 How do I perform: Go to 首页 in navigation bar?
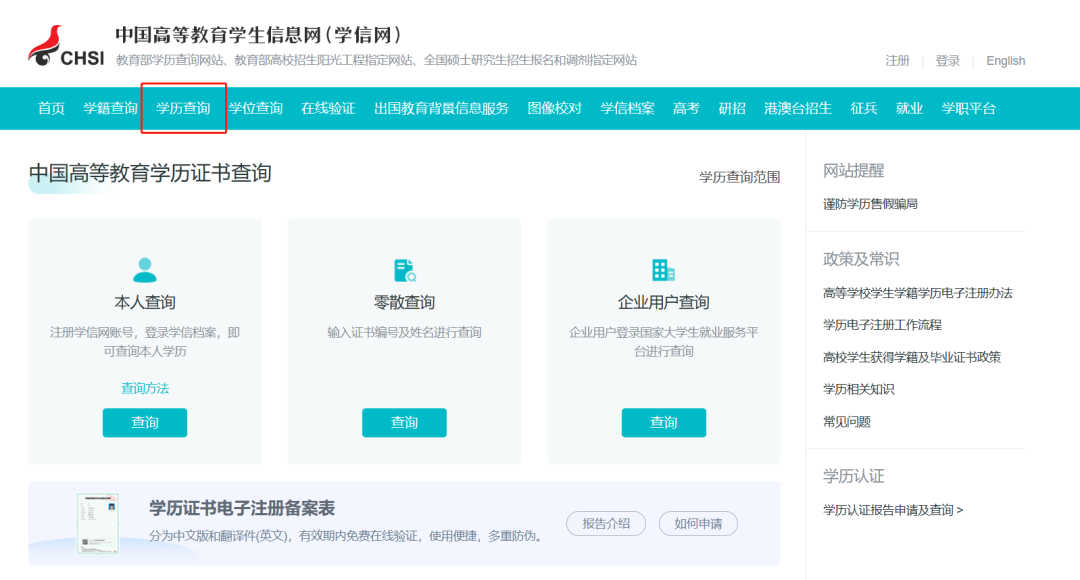[51, 108]
